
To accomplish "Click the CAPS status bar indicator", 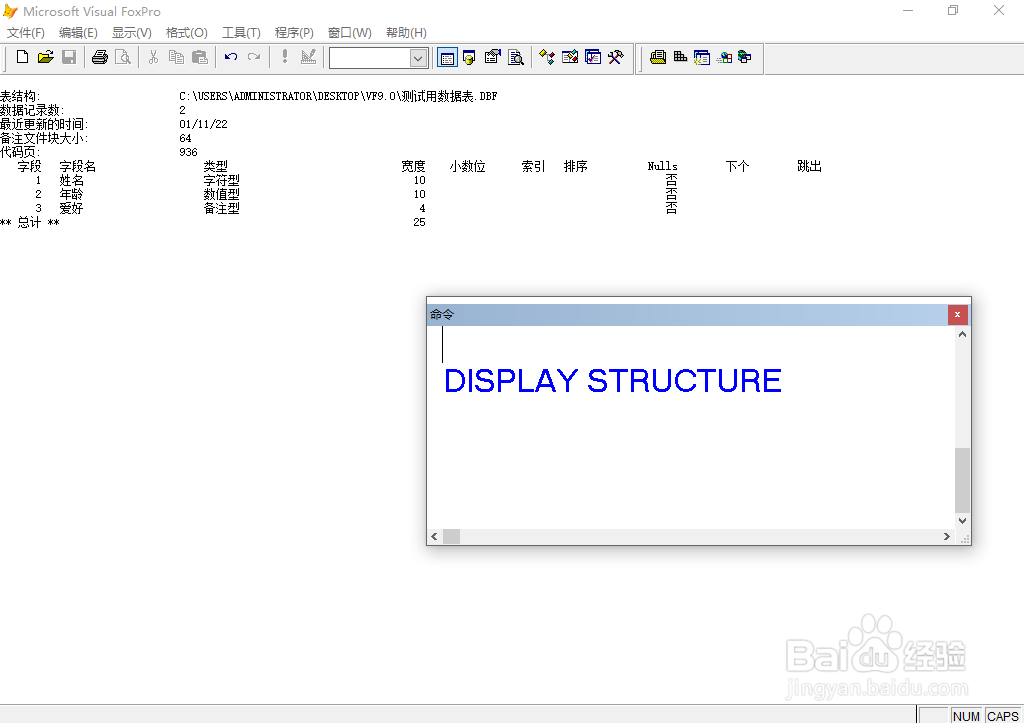I will point(1002,716).
